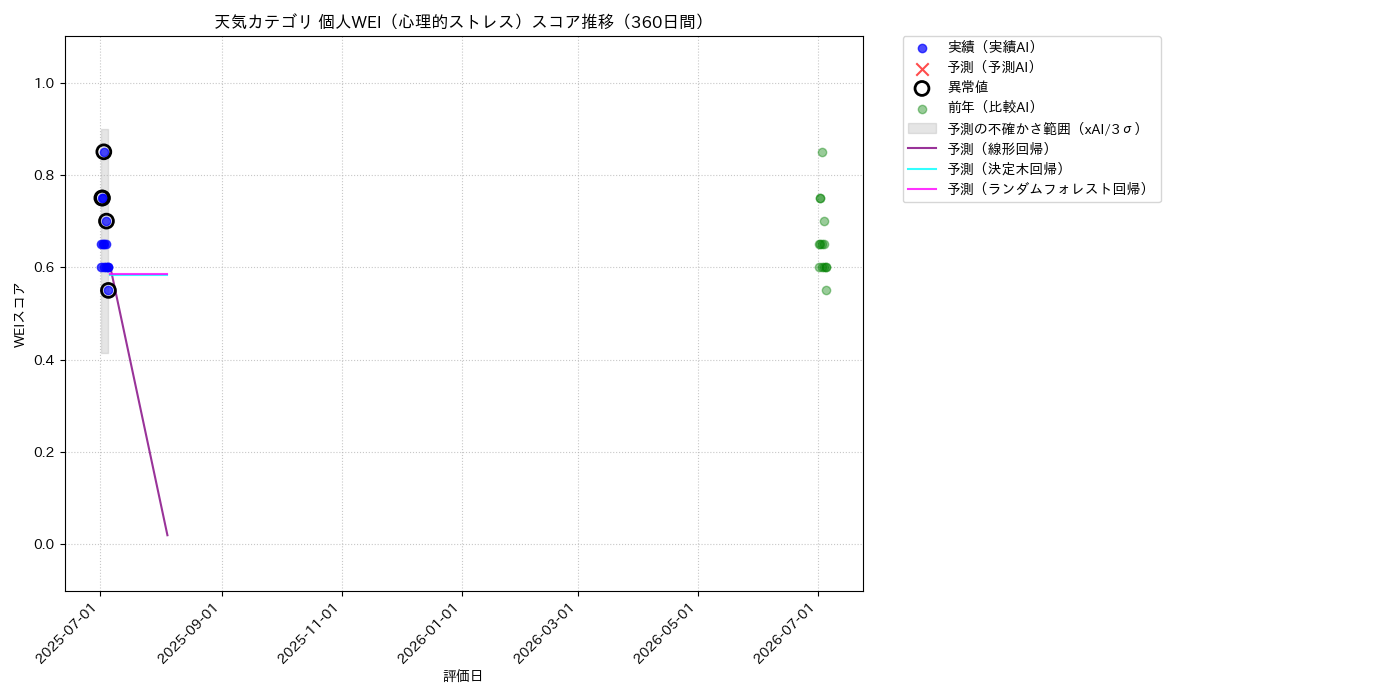Click the green previous-year point at 0.55
Viewport: 1400px width, 700px height.
pyautogui.click(x=826, y=290)
